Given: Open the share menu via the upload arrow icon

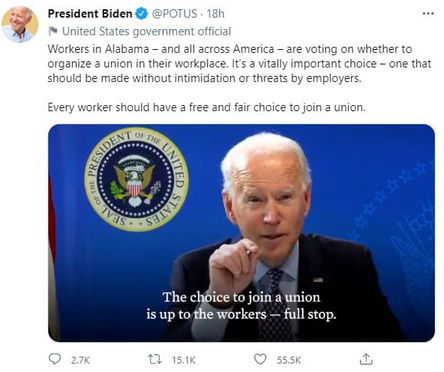Looking at the screenshot, I should pyautogui.click(x=366, y=359).
